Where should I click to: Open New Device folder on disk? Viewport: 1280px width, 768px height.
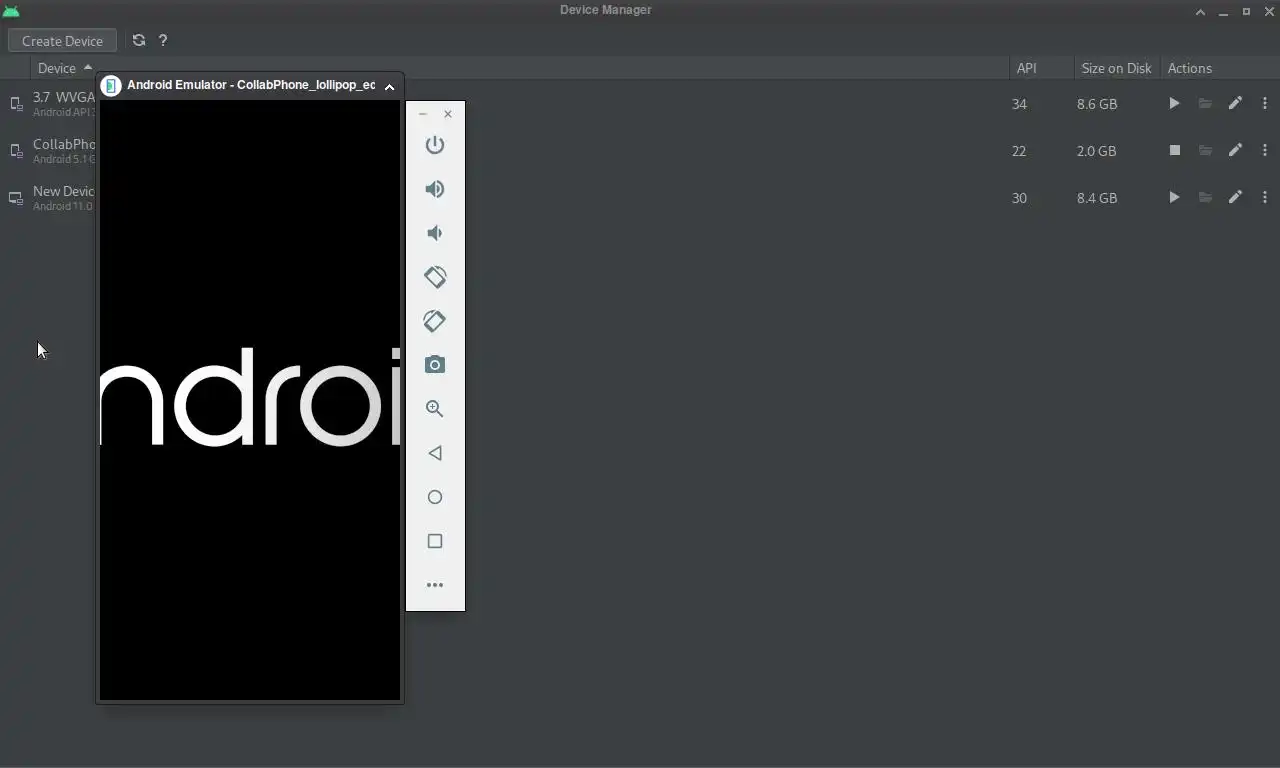tap(1205, 197)
